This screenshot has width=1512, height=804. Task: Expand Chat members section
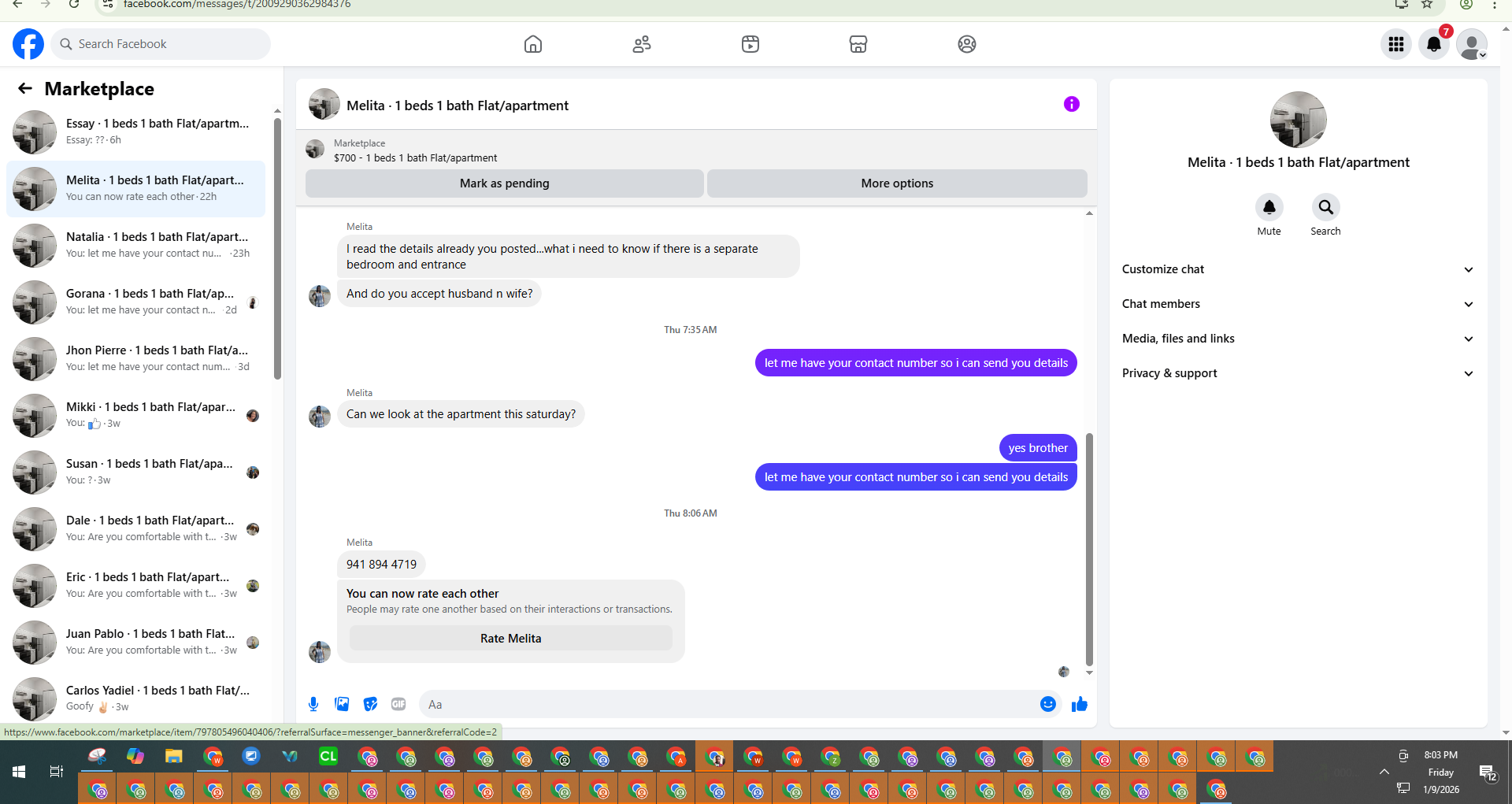(x=1297, y=304)
